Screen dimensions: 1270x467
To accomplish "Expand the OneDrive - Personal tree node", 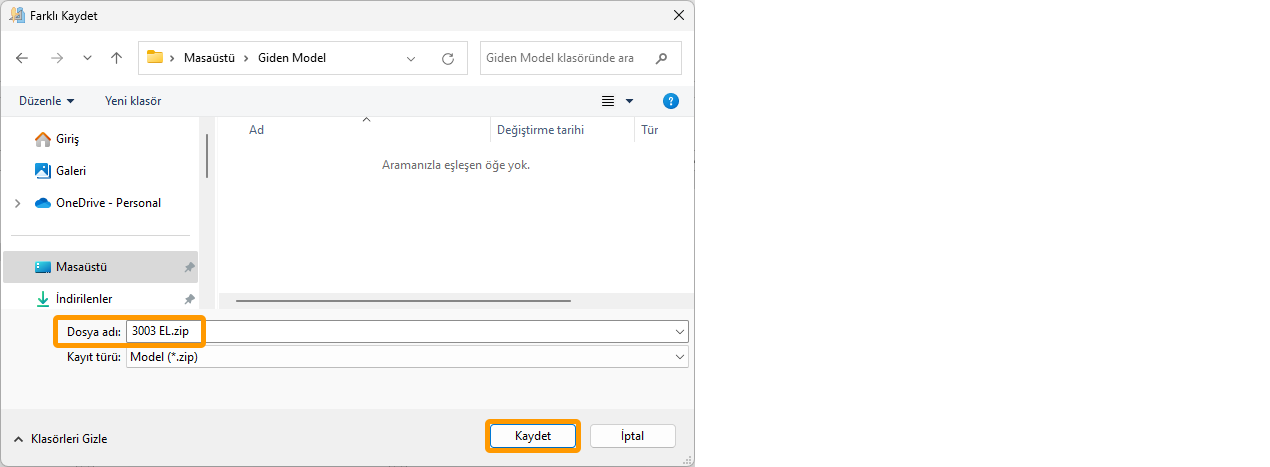I will (x=17, y=203).
